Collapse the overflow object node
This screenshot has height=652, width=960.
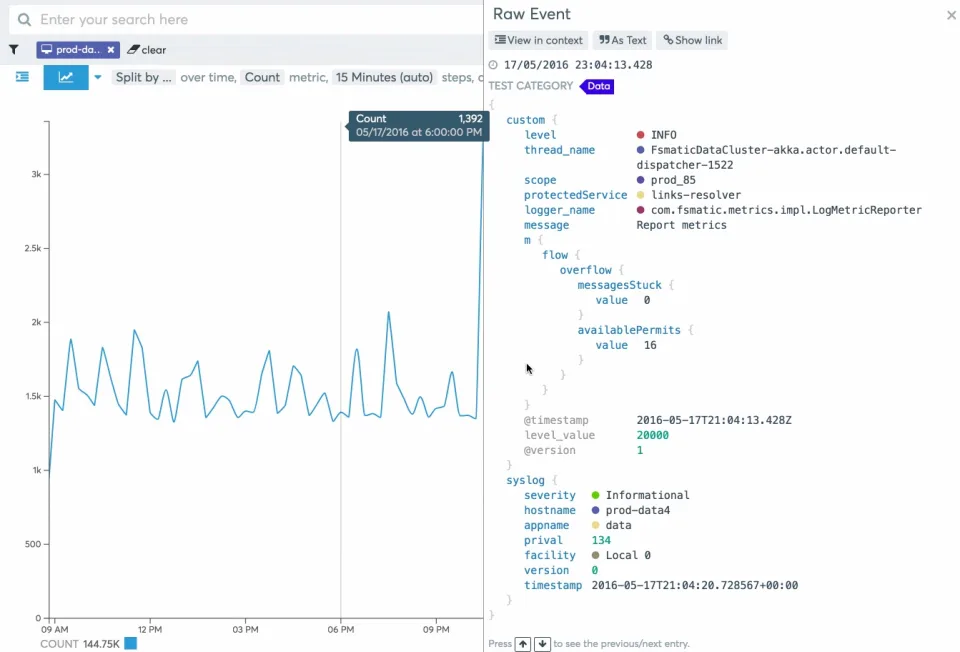(x=585, y=270)
